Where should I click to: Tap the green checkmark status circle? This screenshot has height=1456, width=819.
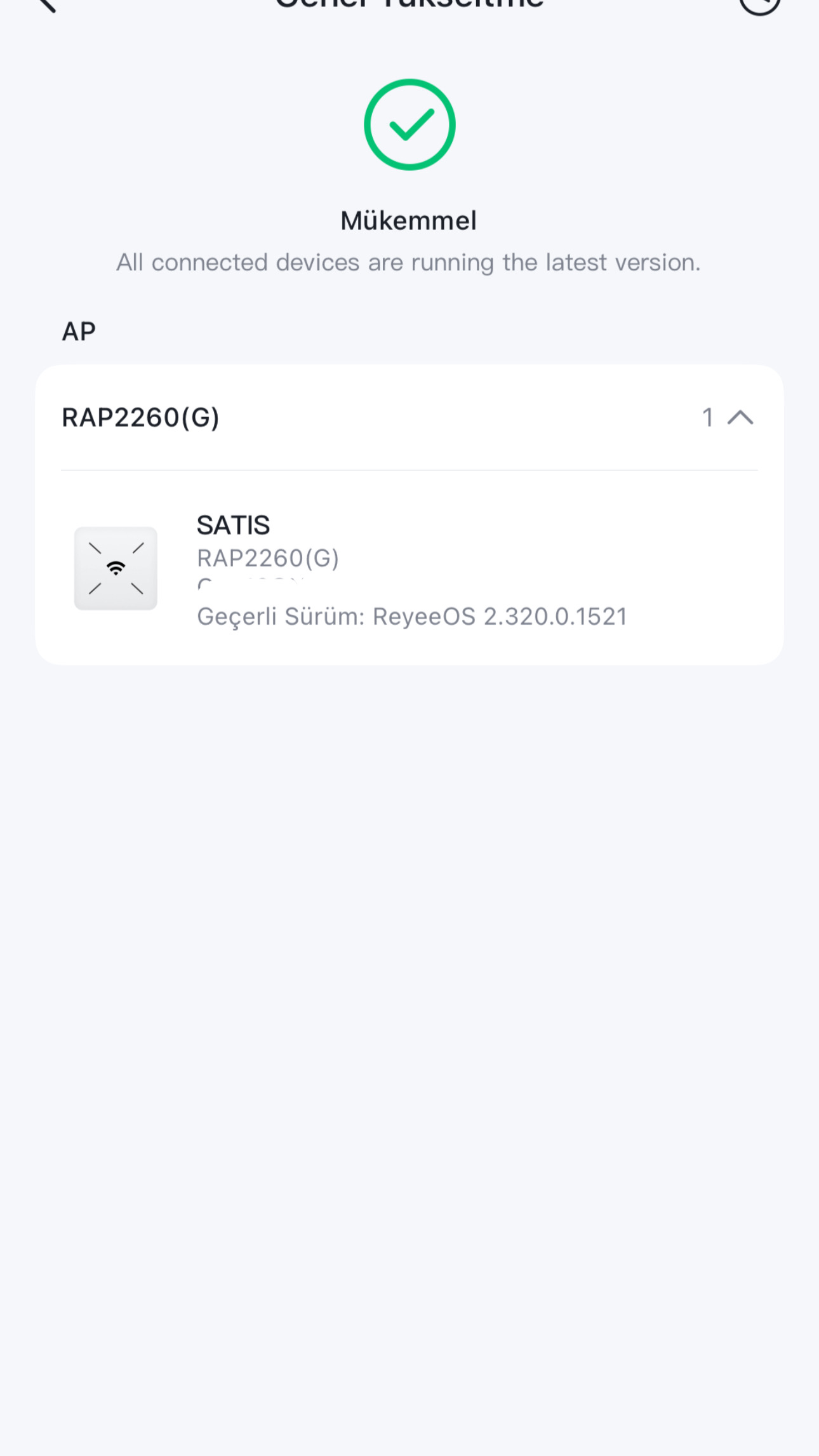[x=409, y=124]
